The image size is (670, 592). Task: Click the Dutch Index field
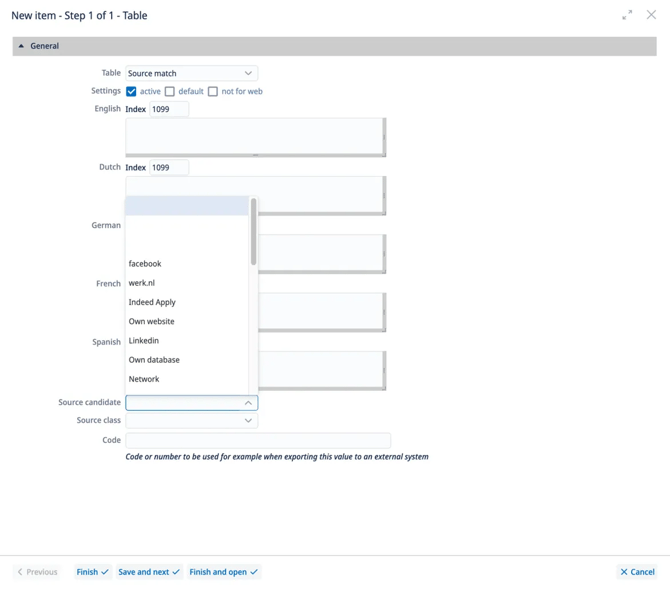168,168
